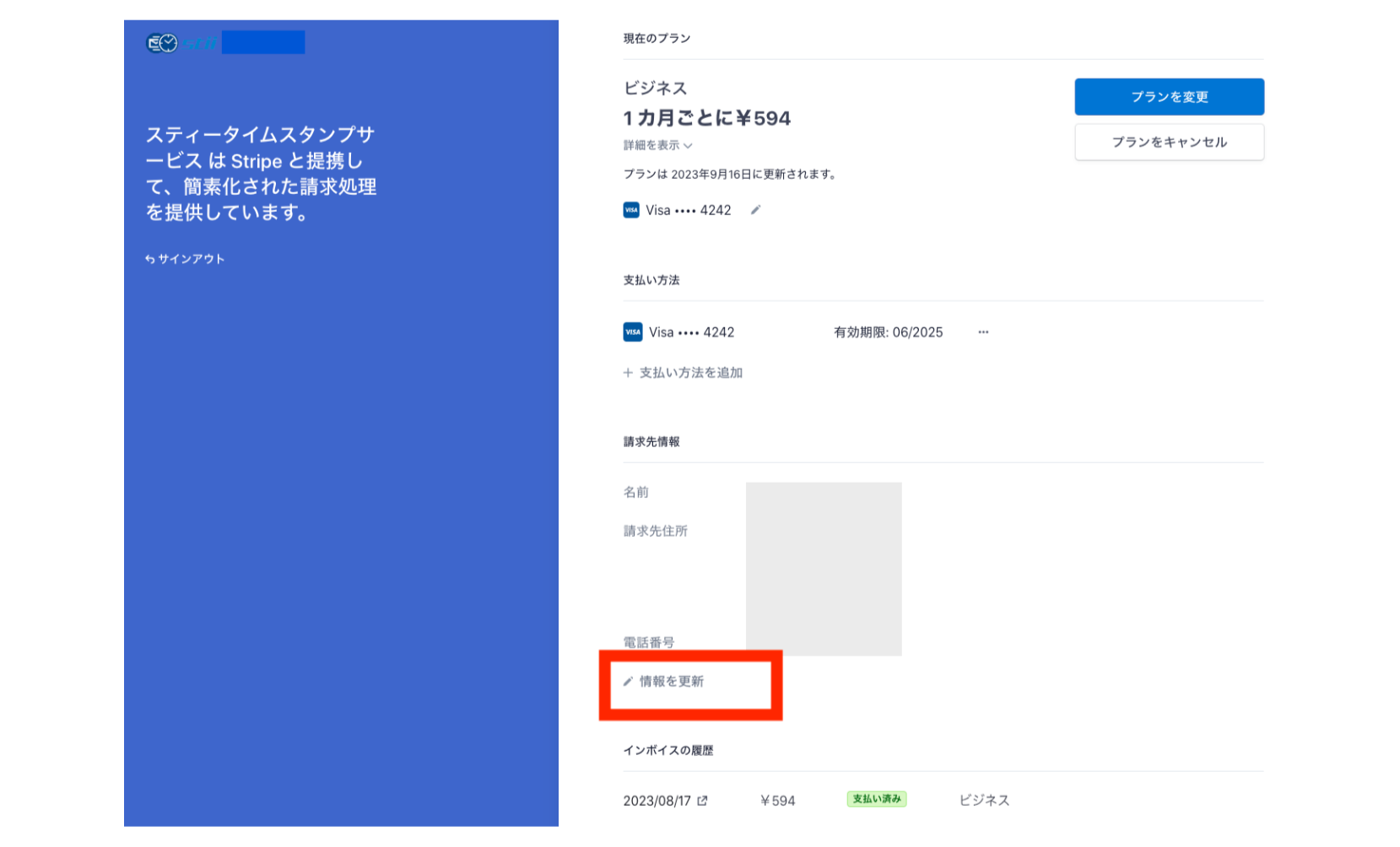
Task: Click the sign-out arrow icon
Action: [x=149, y=260]
